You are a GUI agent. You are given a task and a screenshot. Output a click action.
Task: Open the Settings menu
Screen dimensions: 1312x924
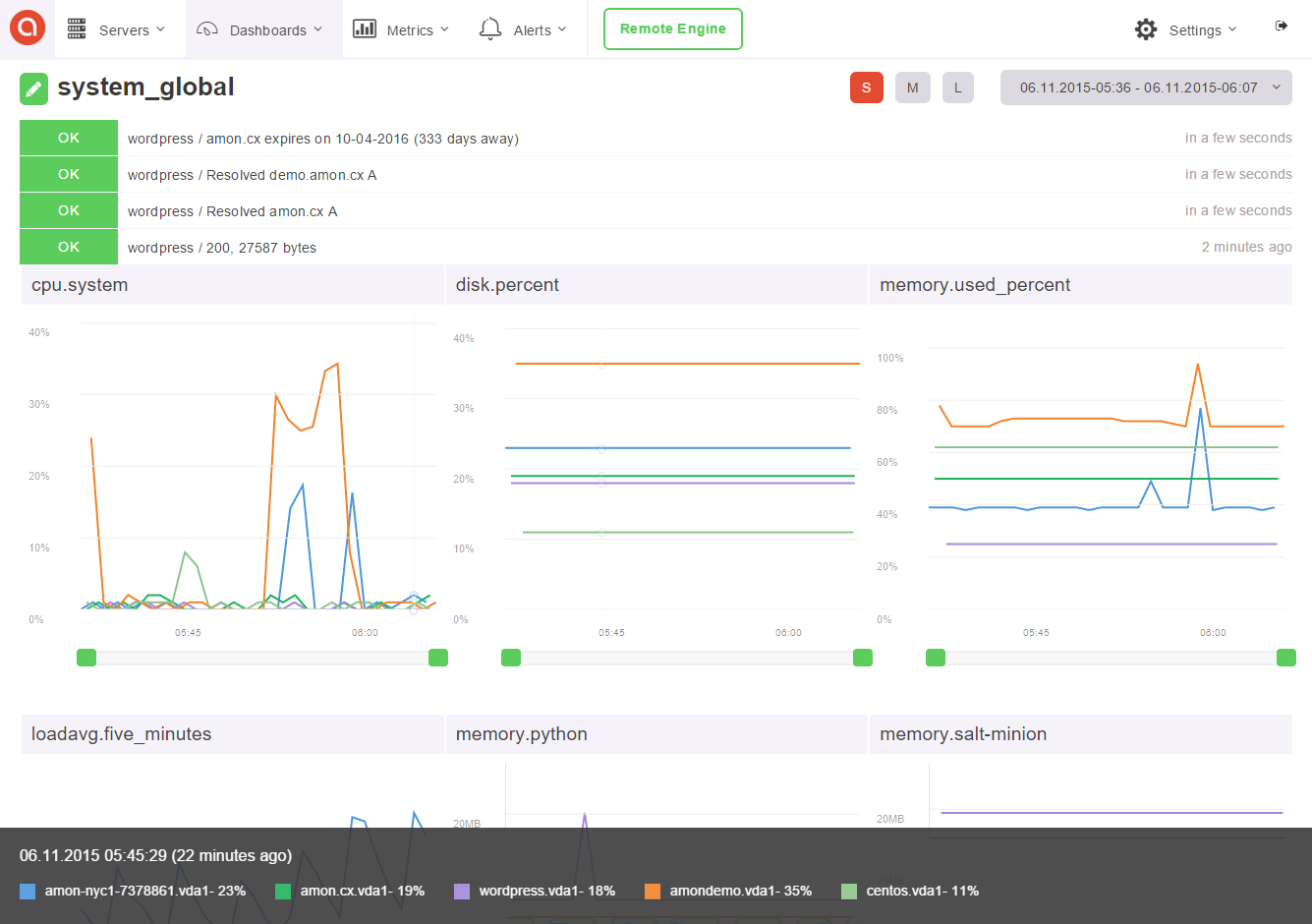pyautogui.click(x=1185, y=29)
